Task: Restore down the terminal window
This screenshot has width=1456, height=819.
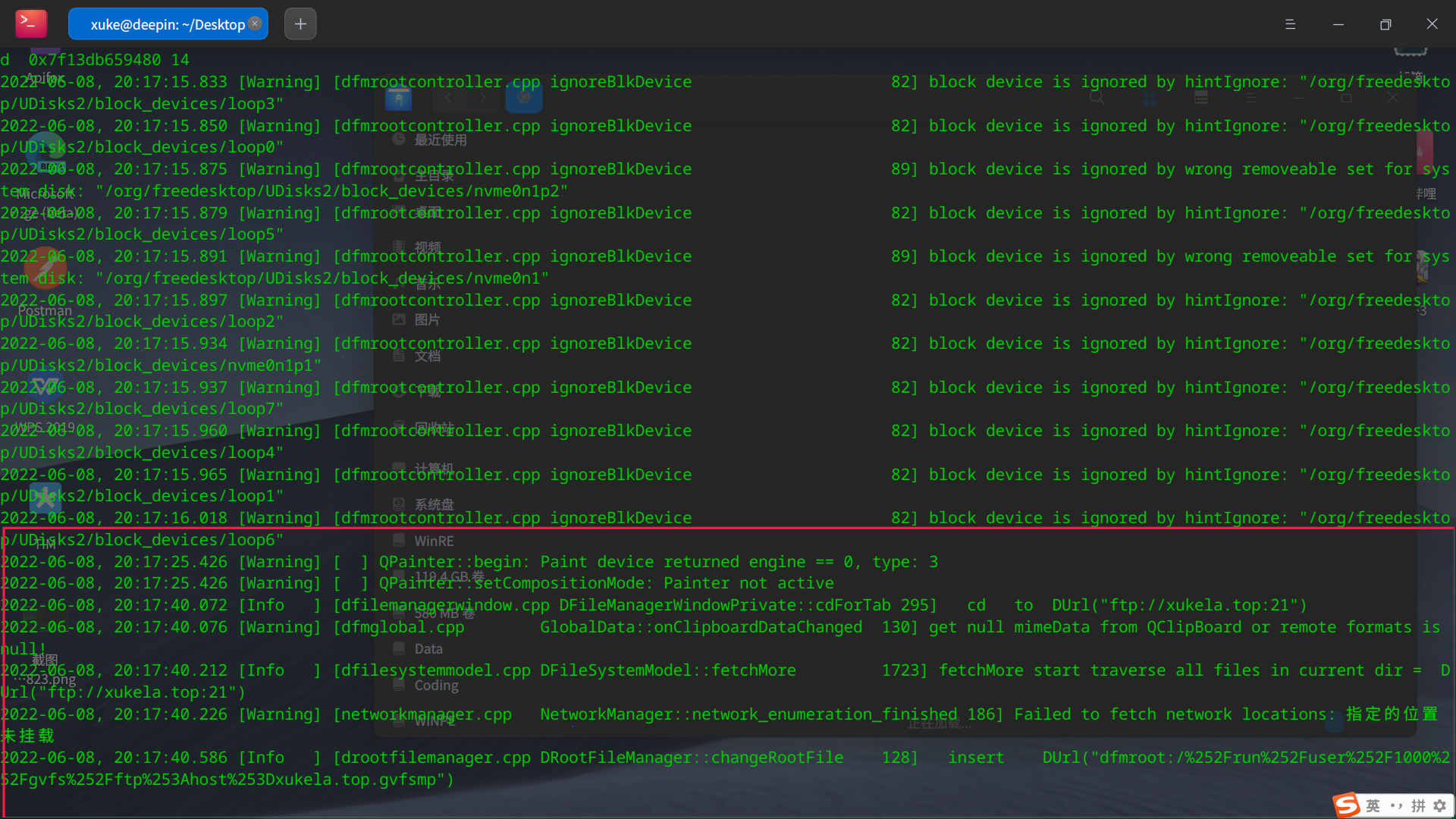Action: coord(1385,24)
